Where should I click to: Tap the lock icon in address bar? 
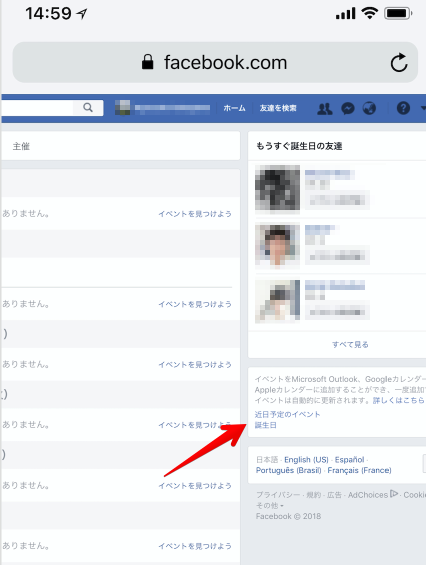tap(147, 62)
